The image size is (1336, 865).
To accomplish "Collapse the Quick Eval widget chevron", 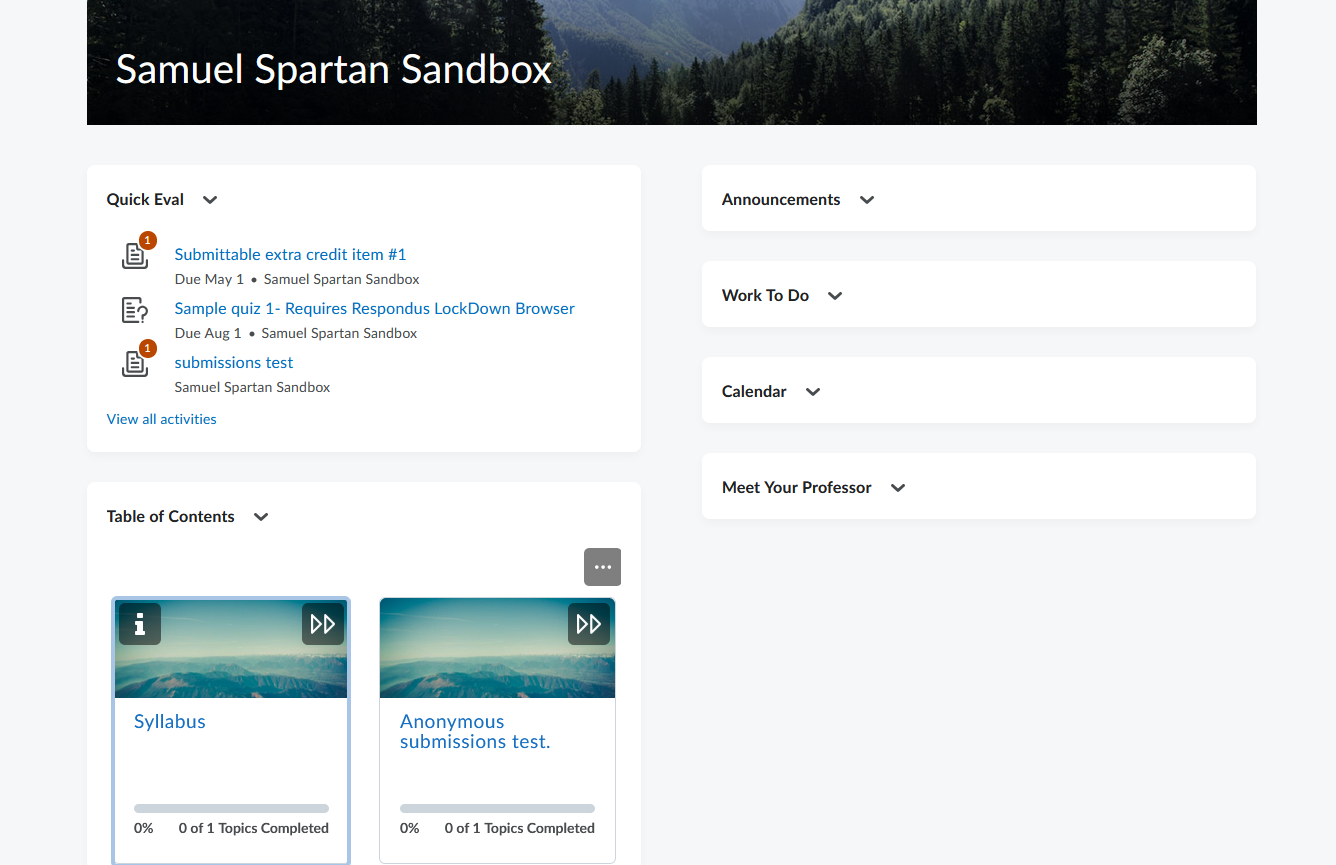I will 210,200.
